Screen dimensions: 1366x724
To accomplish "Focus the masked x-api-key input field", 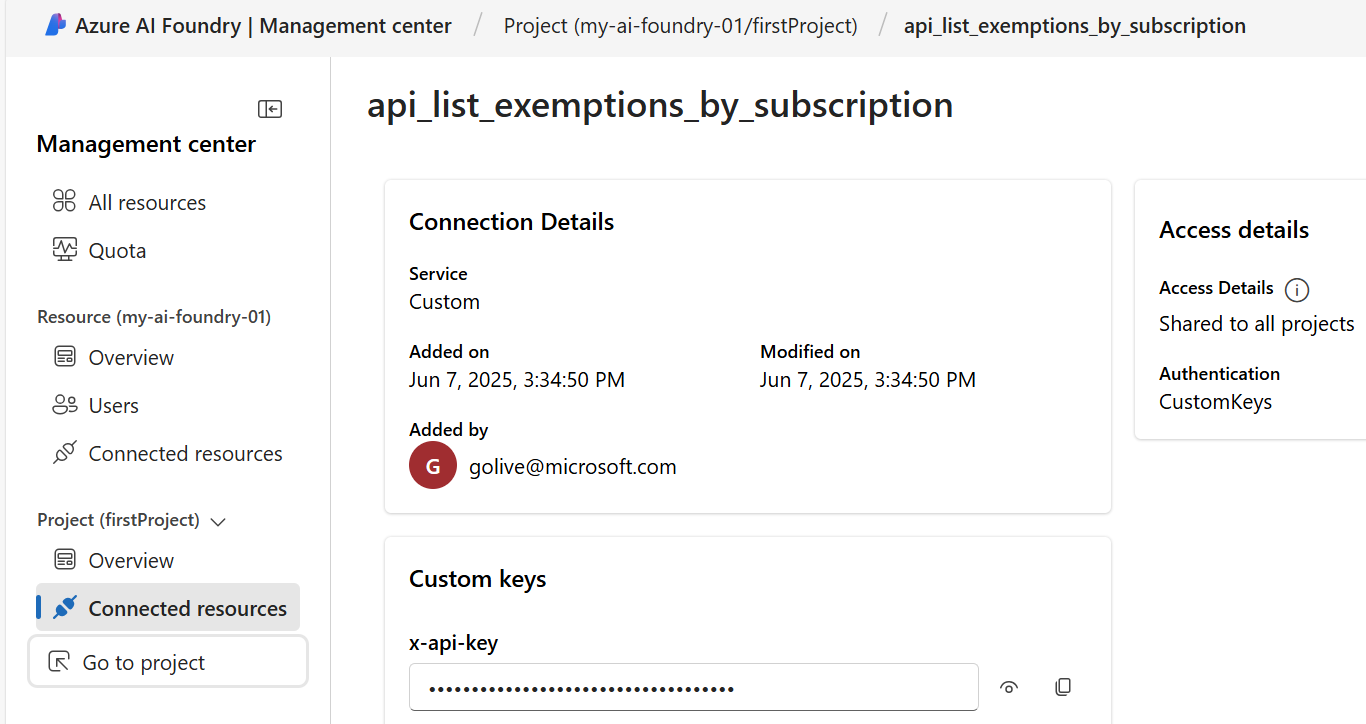I will point(693,687).
